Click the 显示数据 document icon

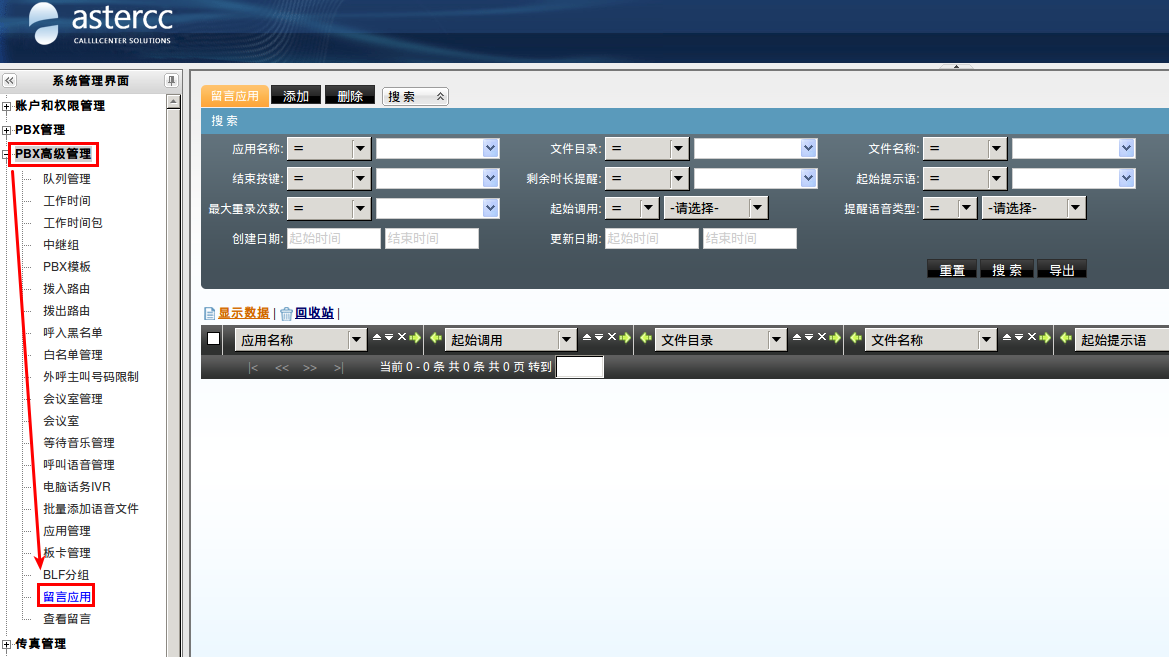(210, 313)
